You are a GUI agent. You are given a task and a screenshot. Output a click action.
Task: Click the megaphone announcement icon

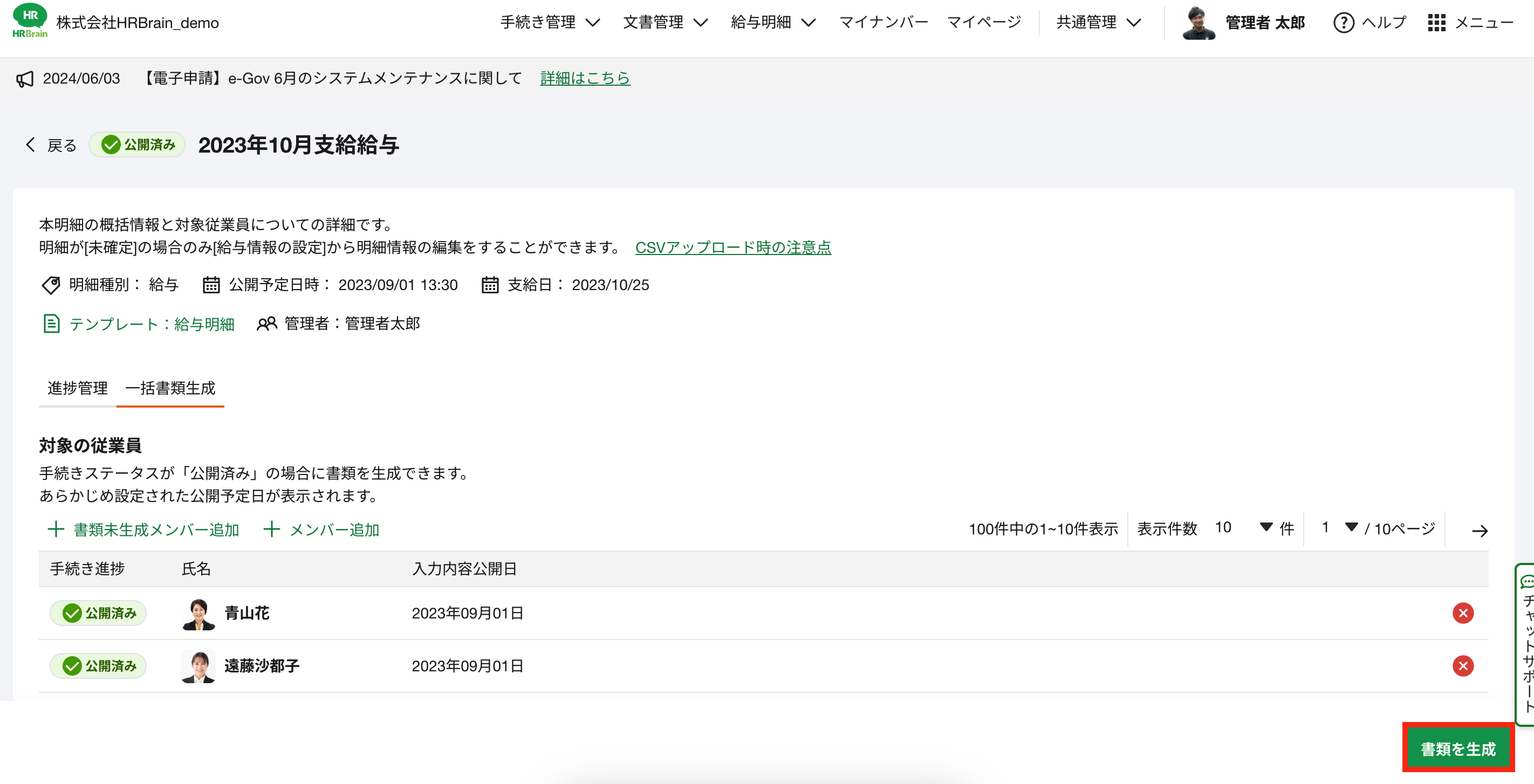click(x=24, y=79)
